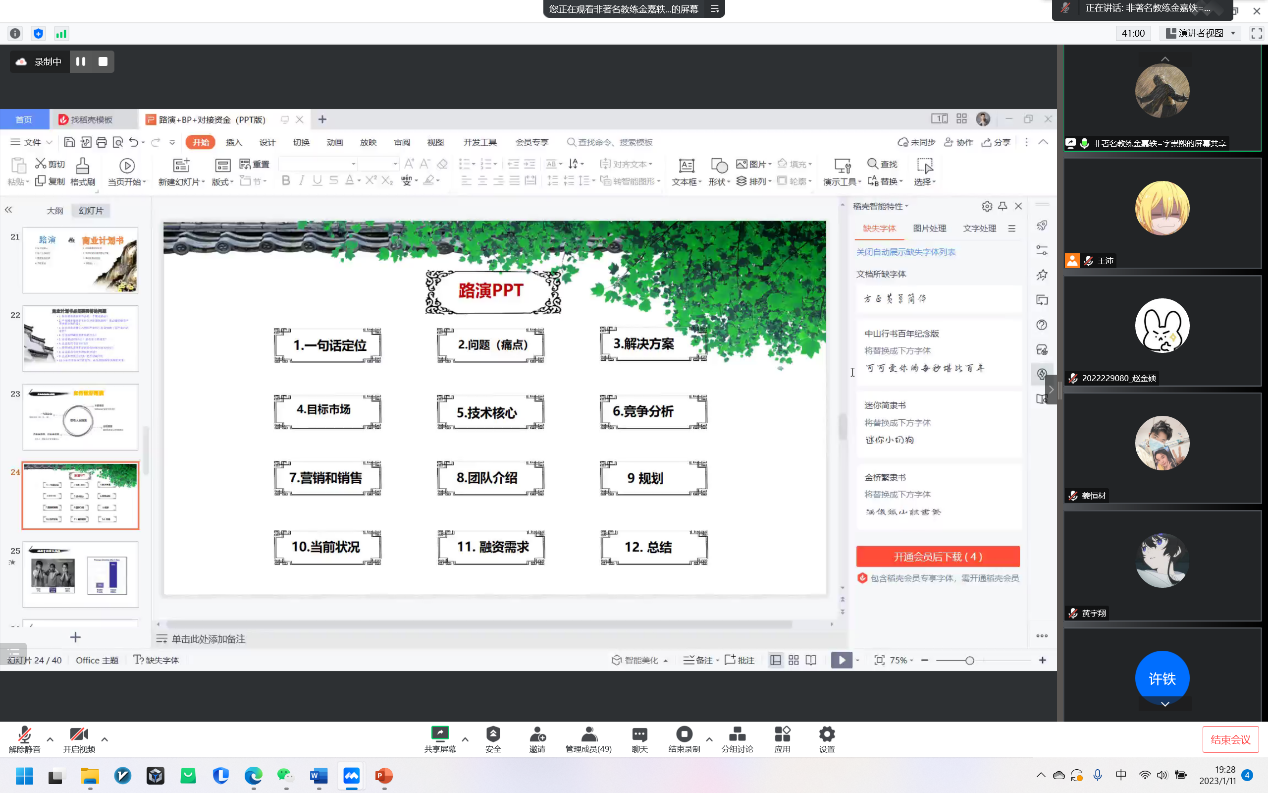1268x793 pixels.
Task: Toggle bold text formatting
Action: 286,181
